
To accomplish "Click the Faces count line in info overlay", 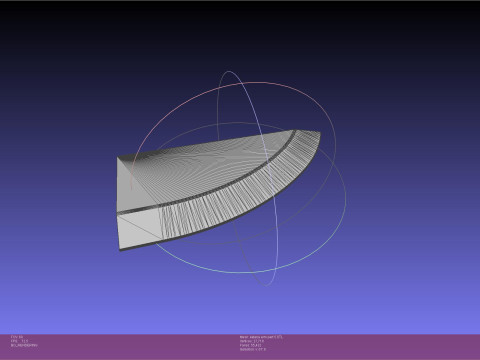I will coord(250,345).
